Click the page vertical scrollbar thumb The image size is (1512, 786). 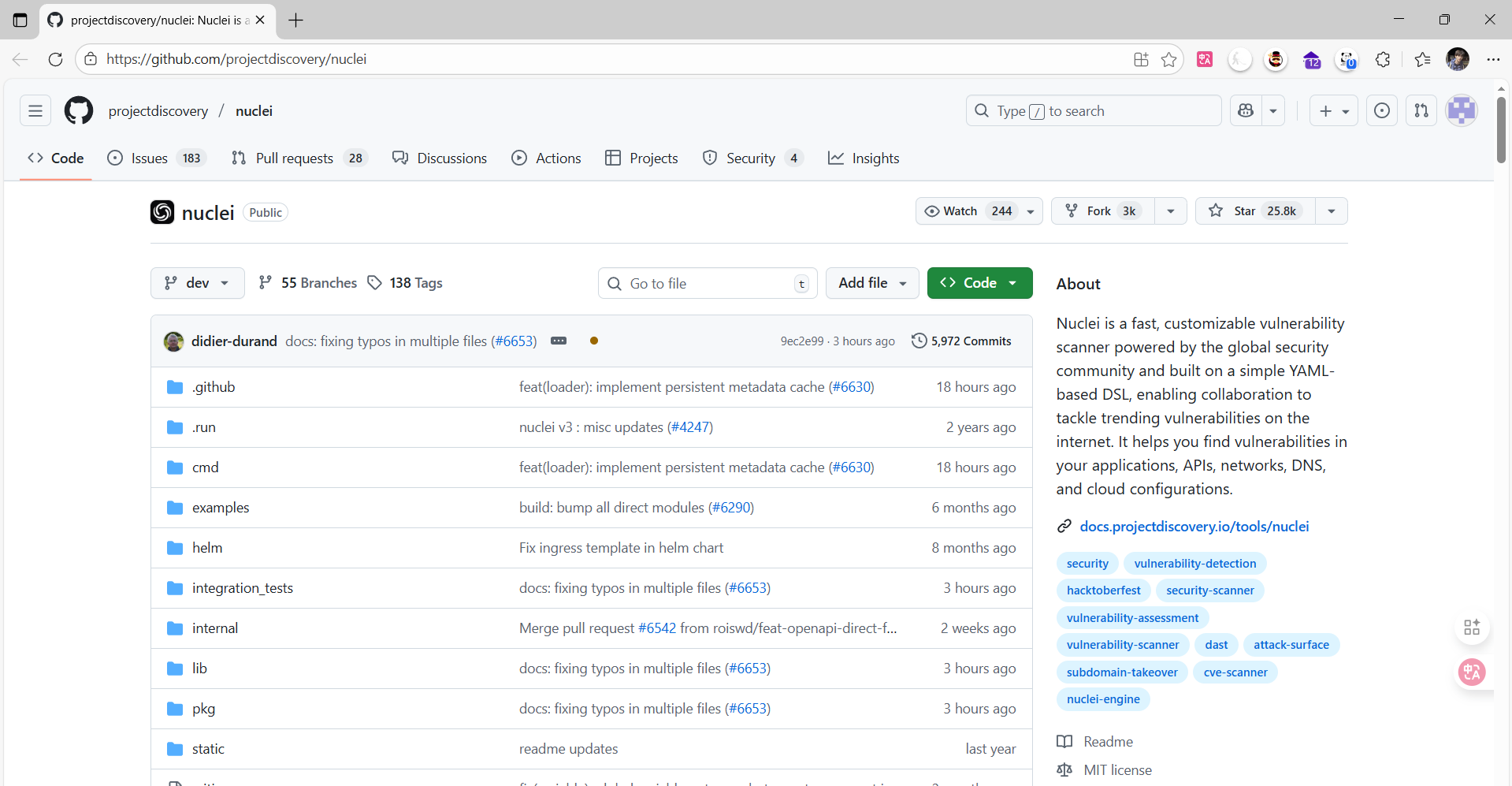point(1501,130)
